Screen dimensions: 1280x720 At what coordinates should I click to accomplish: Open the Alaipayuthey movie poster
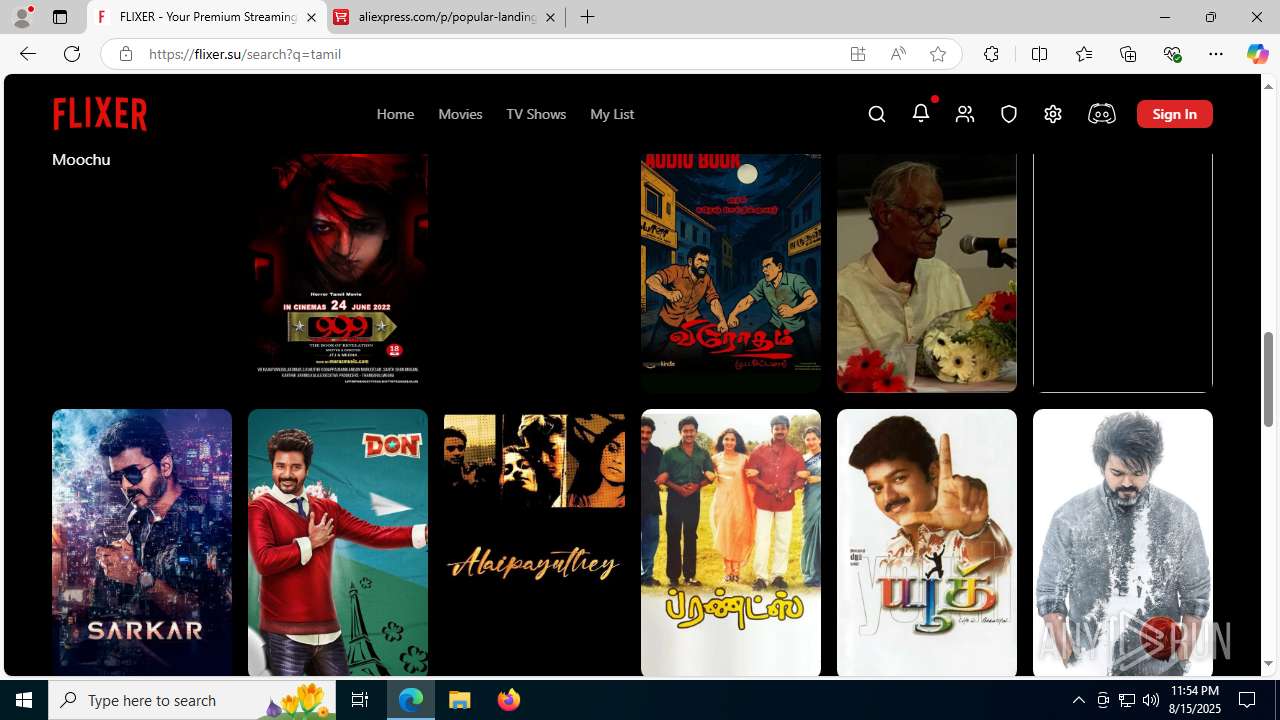click(x=534, y=542)
